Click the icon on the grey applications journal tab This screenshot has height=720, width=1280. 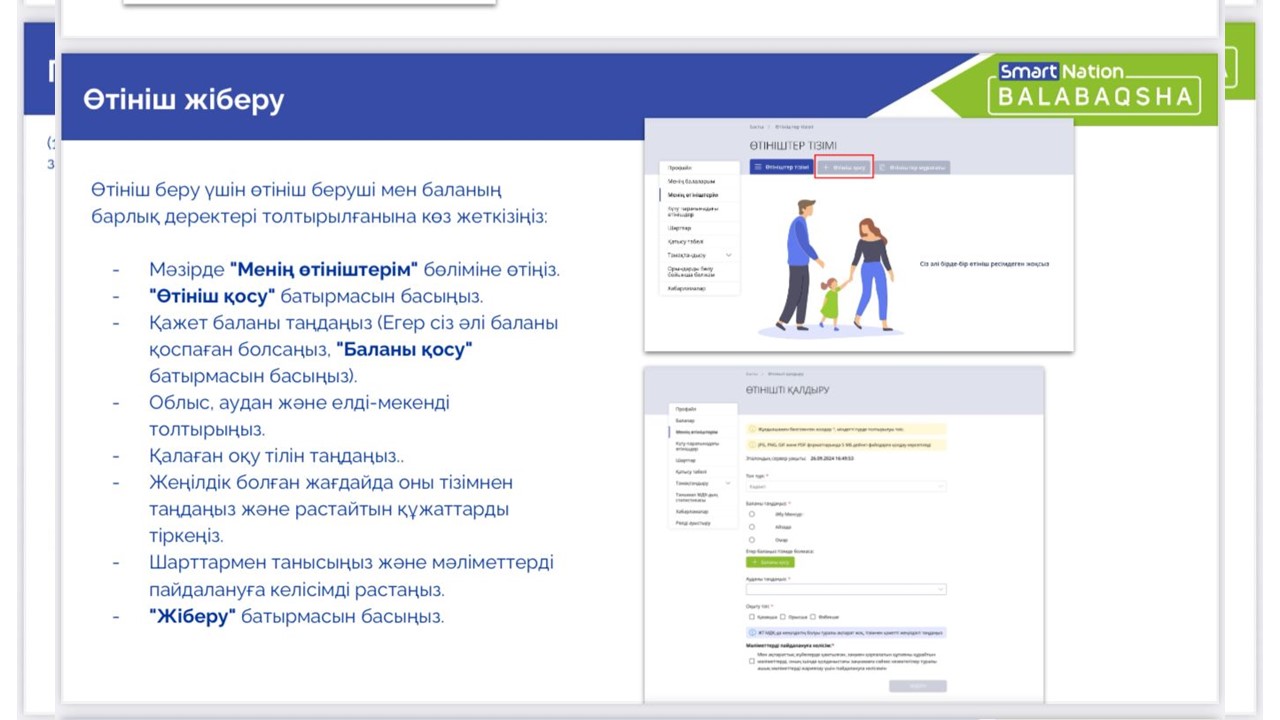883,167
